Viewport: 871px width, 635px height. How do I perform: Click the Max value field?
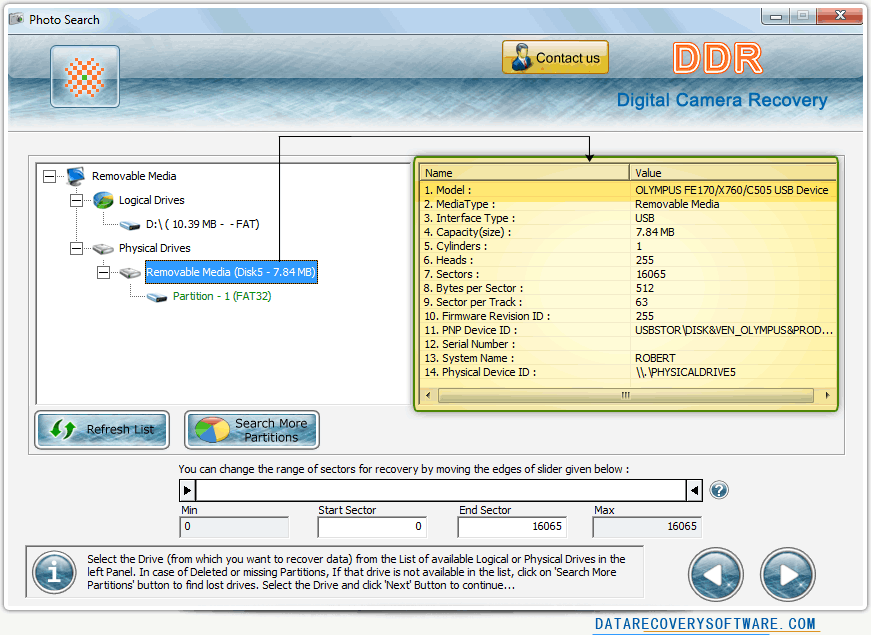(647, 527)
